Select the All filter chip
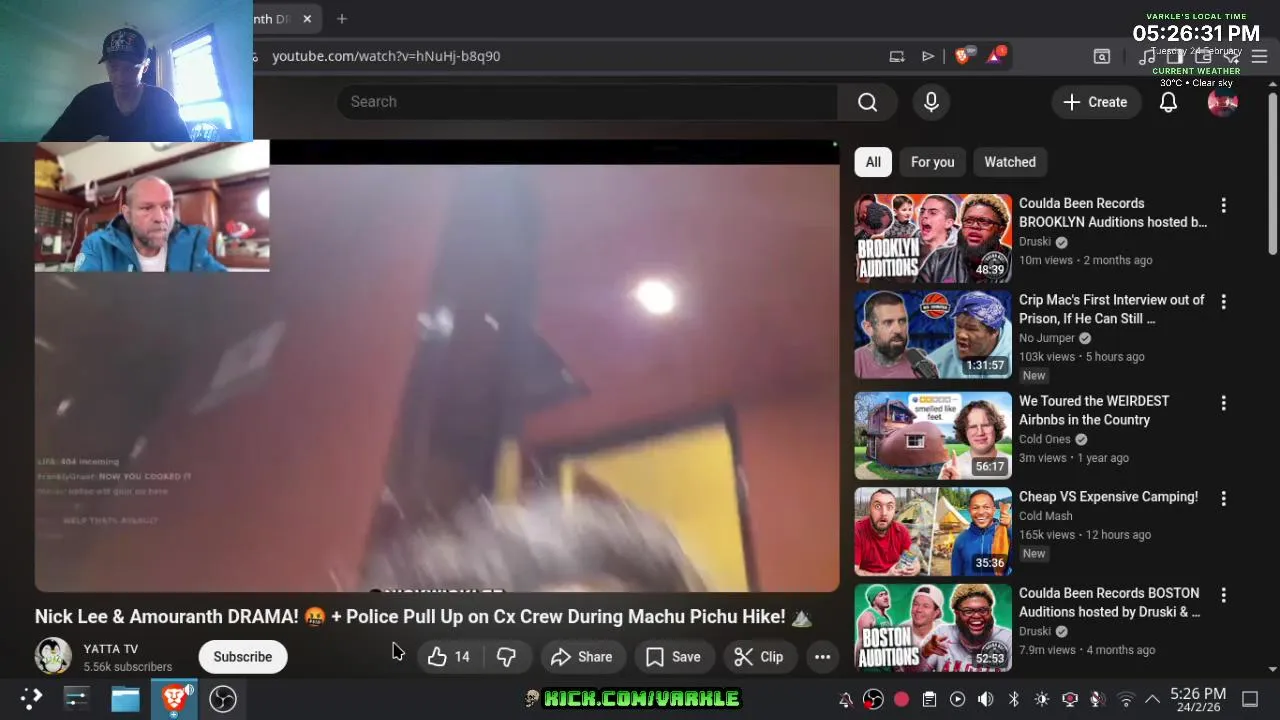Image resolution: width=1280 pixels, height=720 pixels. click(873, 162)
